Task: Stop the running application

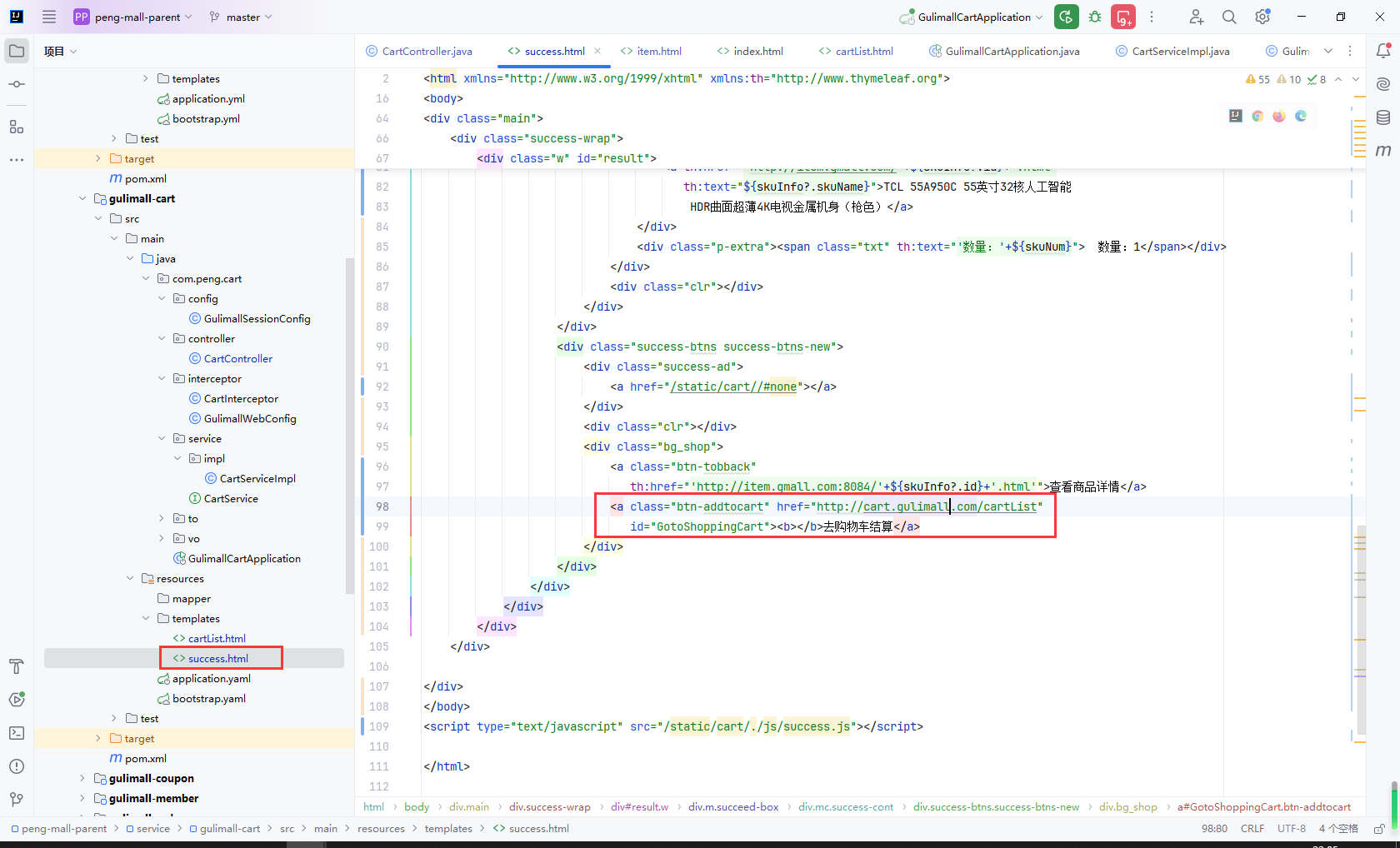Action: coord(1123,17)
